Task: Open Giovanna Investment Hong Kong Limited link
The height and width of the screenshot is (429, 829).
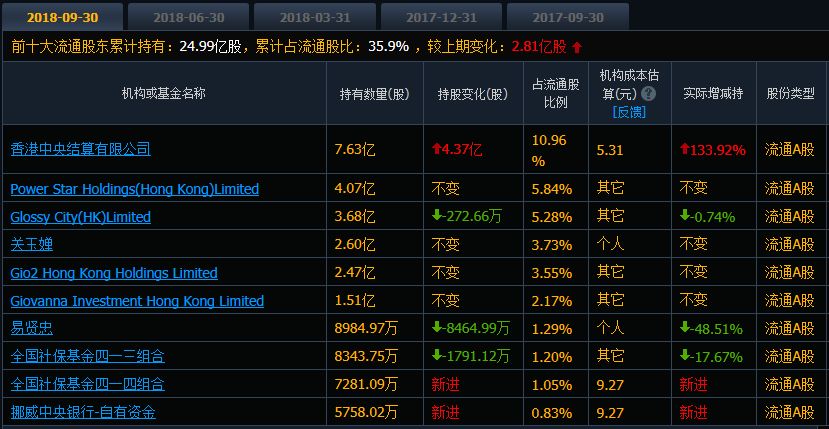Action: 137,301
